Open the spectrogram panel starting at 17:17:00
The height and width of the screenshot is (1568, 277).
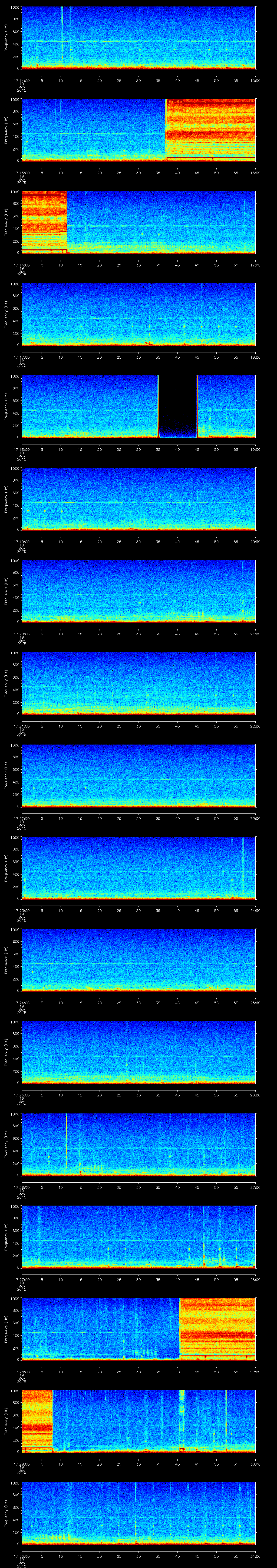point(138,314)
